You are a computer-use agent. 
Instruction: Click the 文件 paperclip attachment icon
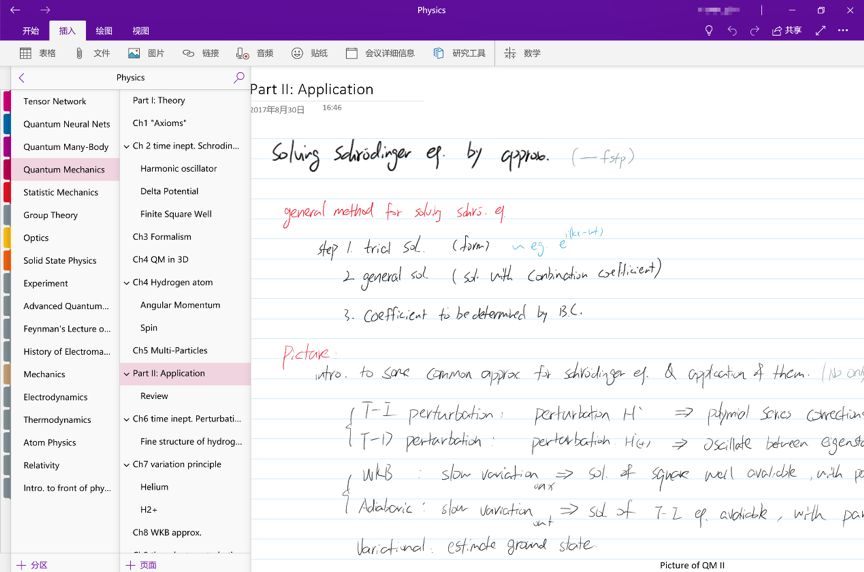(x=79, y=53)
